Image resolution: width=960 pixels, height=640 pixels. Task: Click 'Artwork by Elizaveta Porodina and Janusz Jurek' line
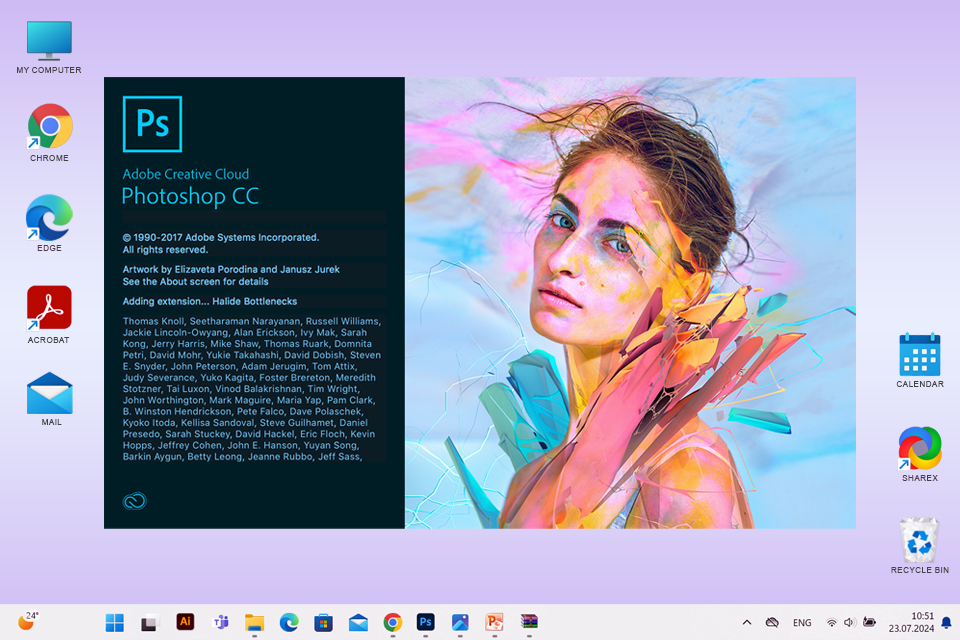[231, 269]
